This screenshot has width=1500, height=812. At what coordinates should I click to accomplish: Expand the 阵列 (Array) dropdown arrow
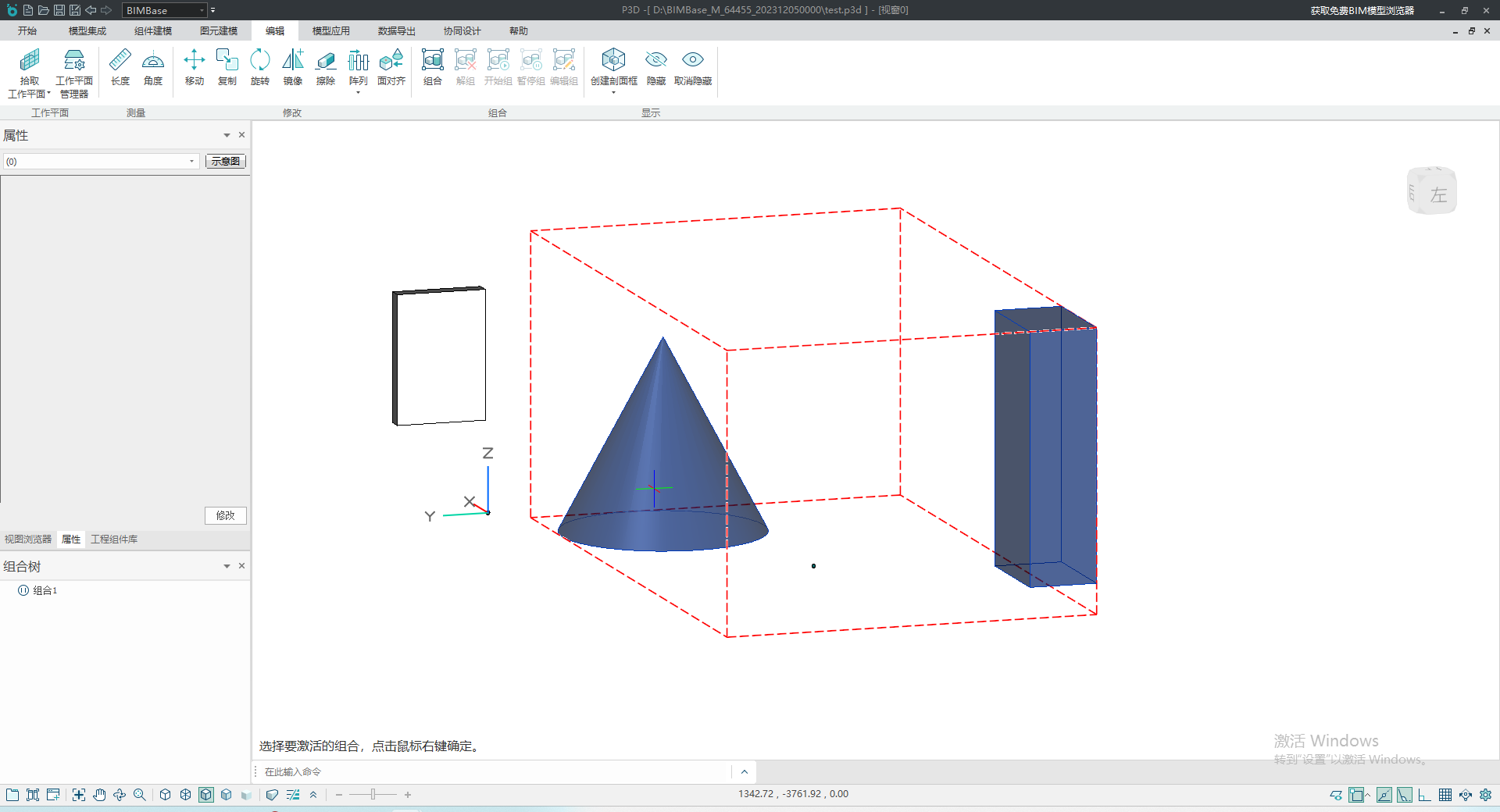pos(358,93)
